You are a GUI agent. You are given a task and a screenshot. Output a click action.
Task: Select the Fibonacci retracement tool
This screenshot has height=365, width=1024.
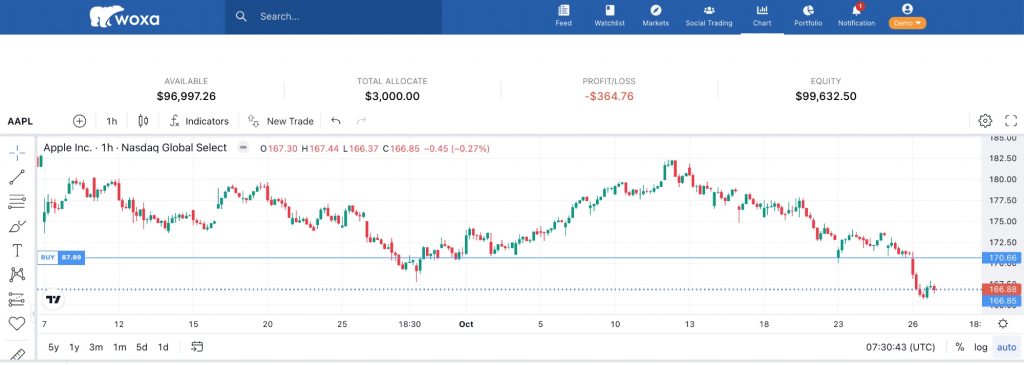click(x=17, y=202)
